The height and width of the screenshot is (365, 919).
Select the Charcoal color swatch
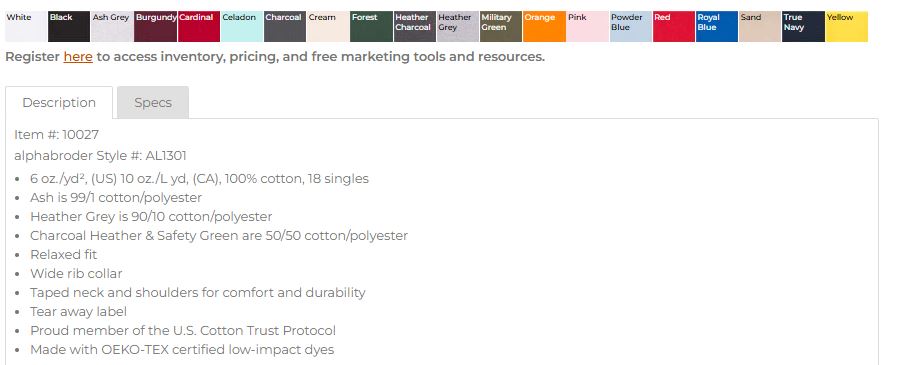click(x=285, y=26)
